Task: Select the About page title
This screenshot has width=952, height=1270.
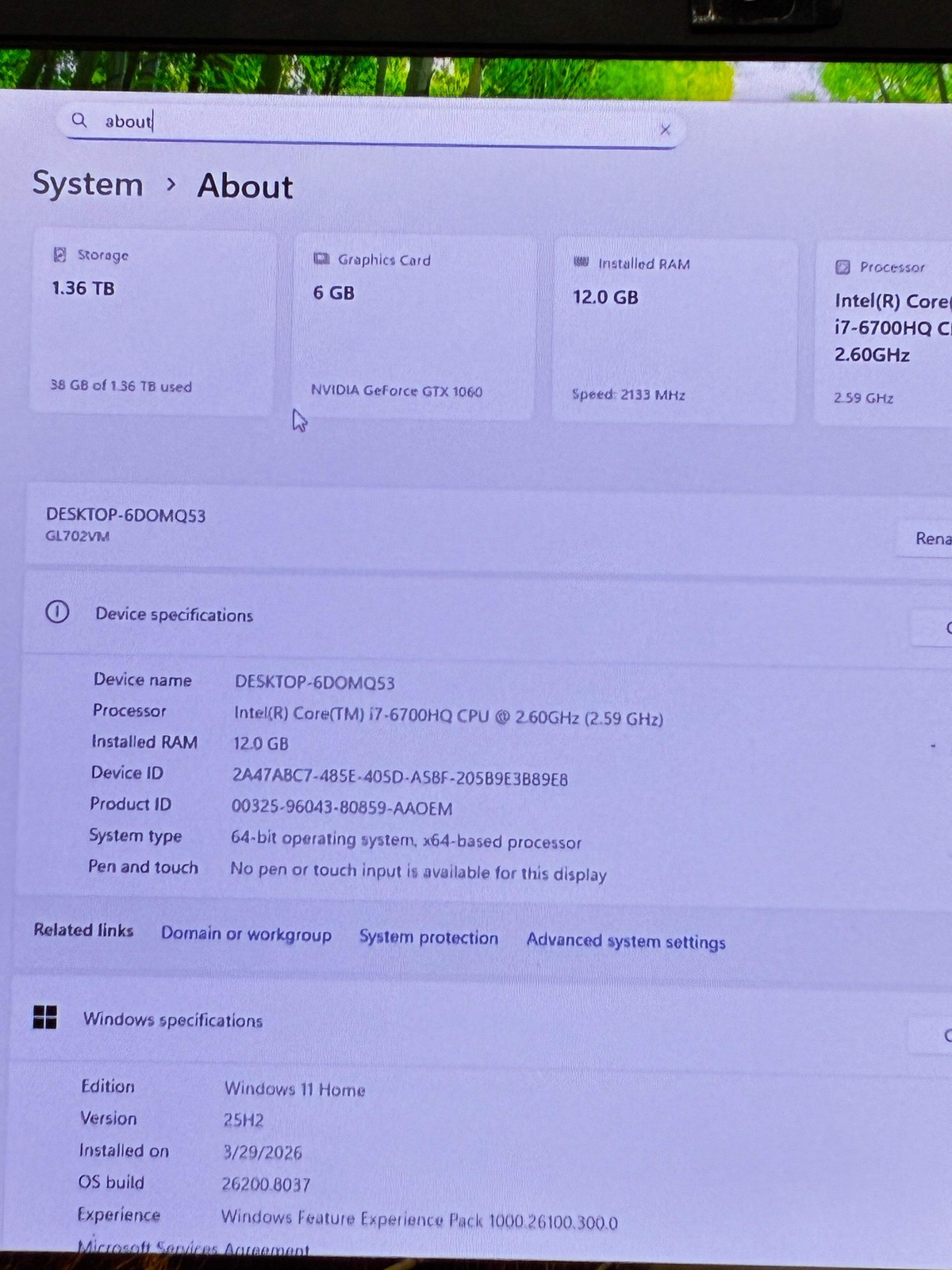Action: coord(245,187)
